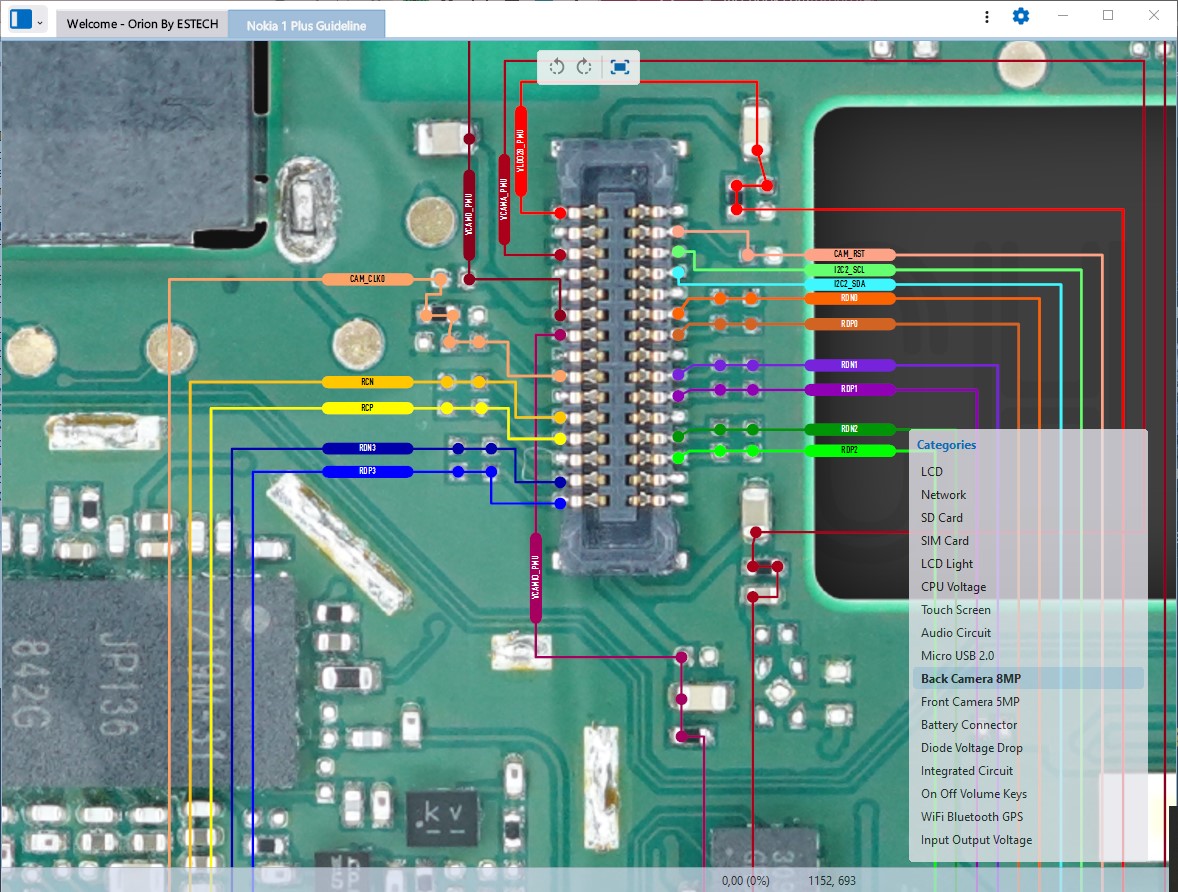Select the blue RDN3 signal label
Image resolution: width=1178 pixels, height=892 pixels.
(x=367, y=448)
